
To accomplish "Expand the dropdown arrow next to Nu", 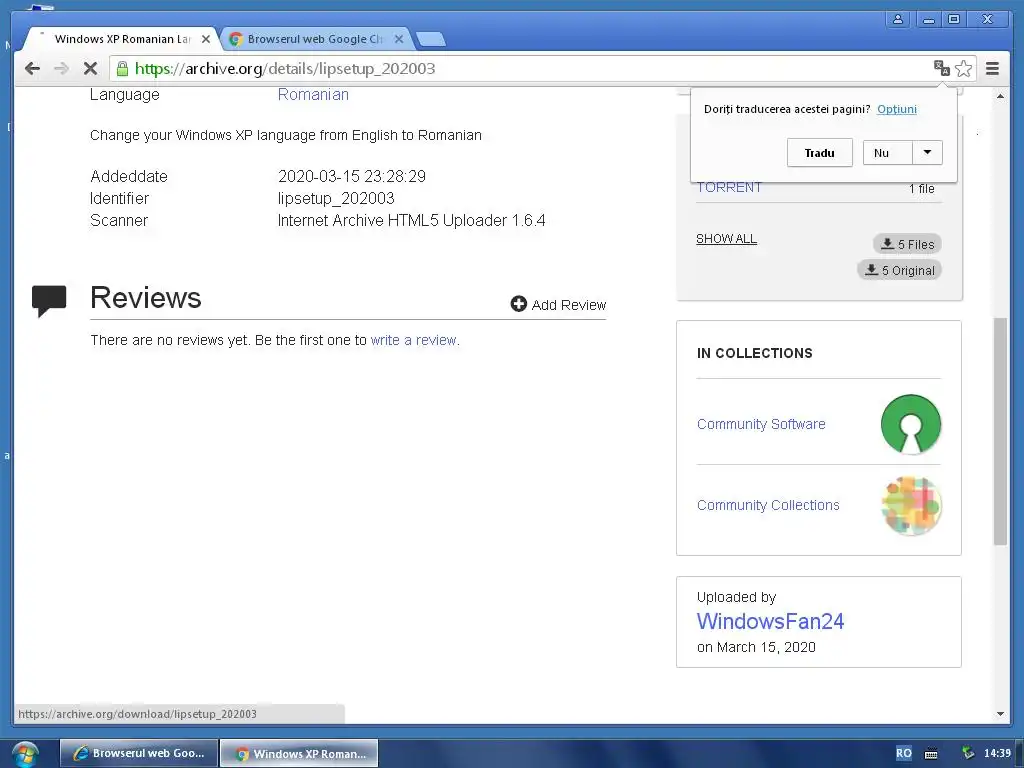I will 927,153.
